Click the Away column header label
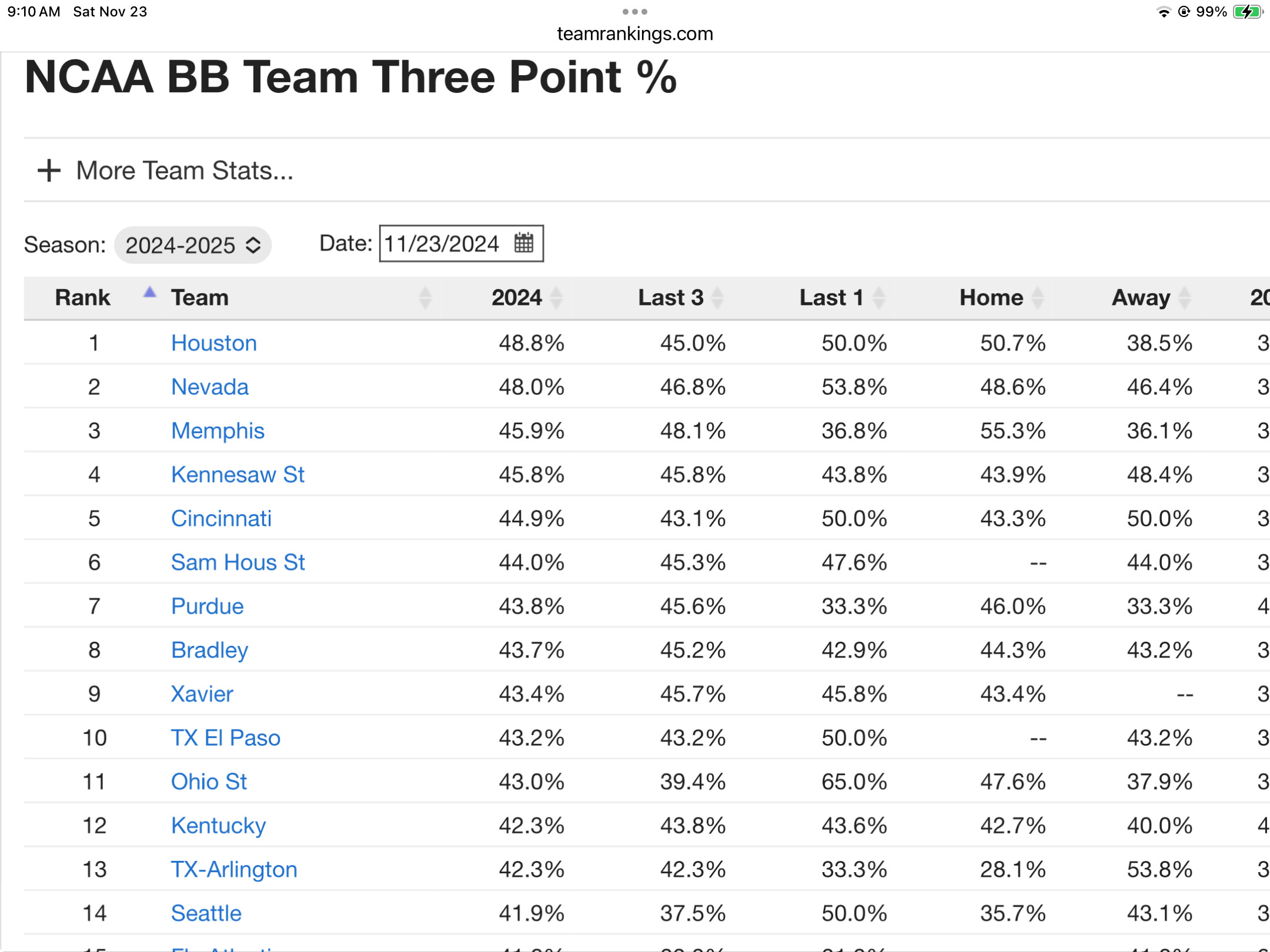1270x952 pixels. (1141, 297)
